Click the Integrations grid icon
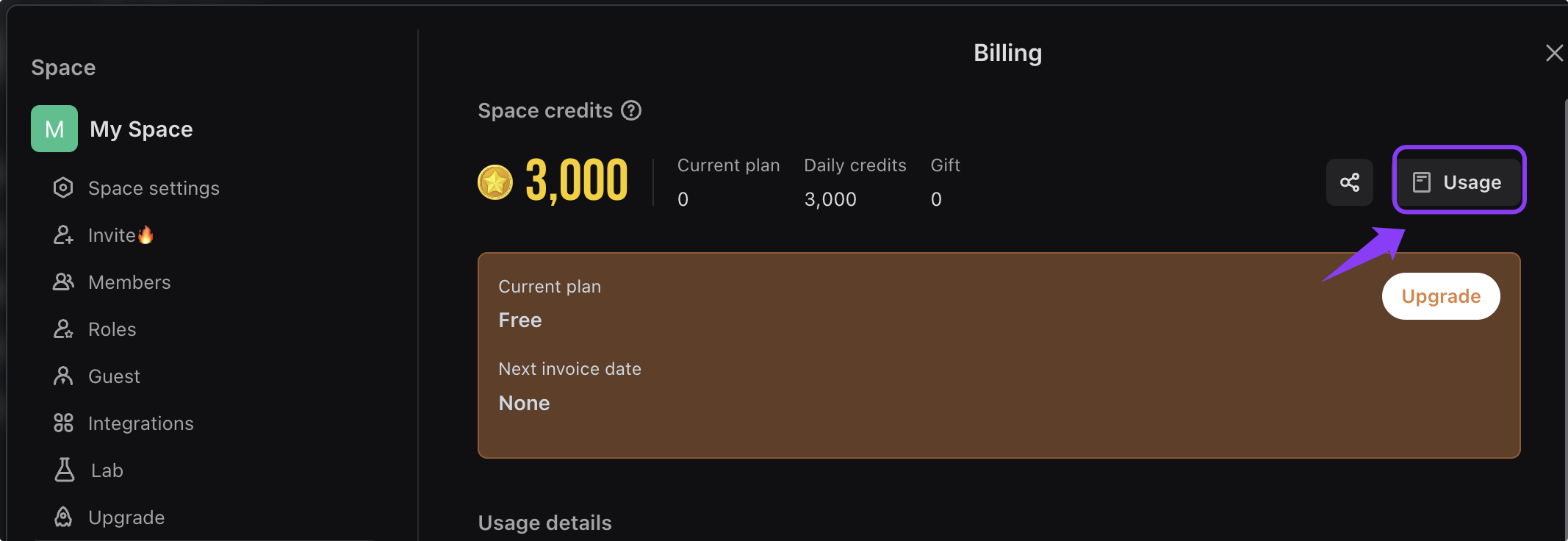 tap(63, 423)
